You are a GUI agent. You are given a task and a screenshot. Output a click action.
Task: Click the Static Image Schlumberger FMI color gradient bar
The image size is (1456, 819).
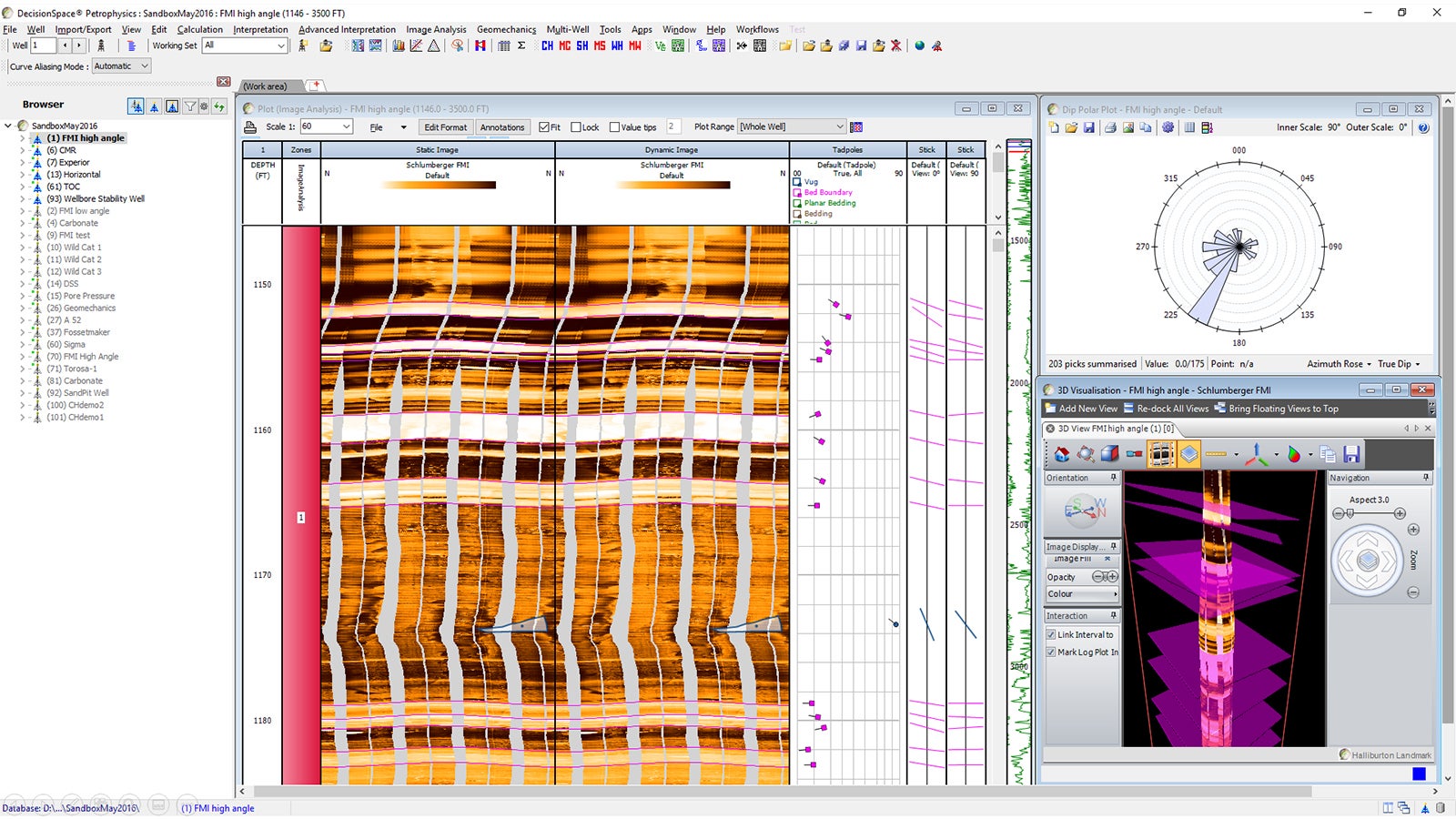438,185
